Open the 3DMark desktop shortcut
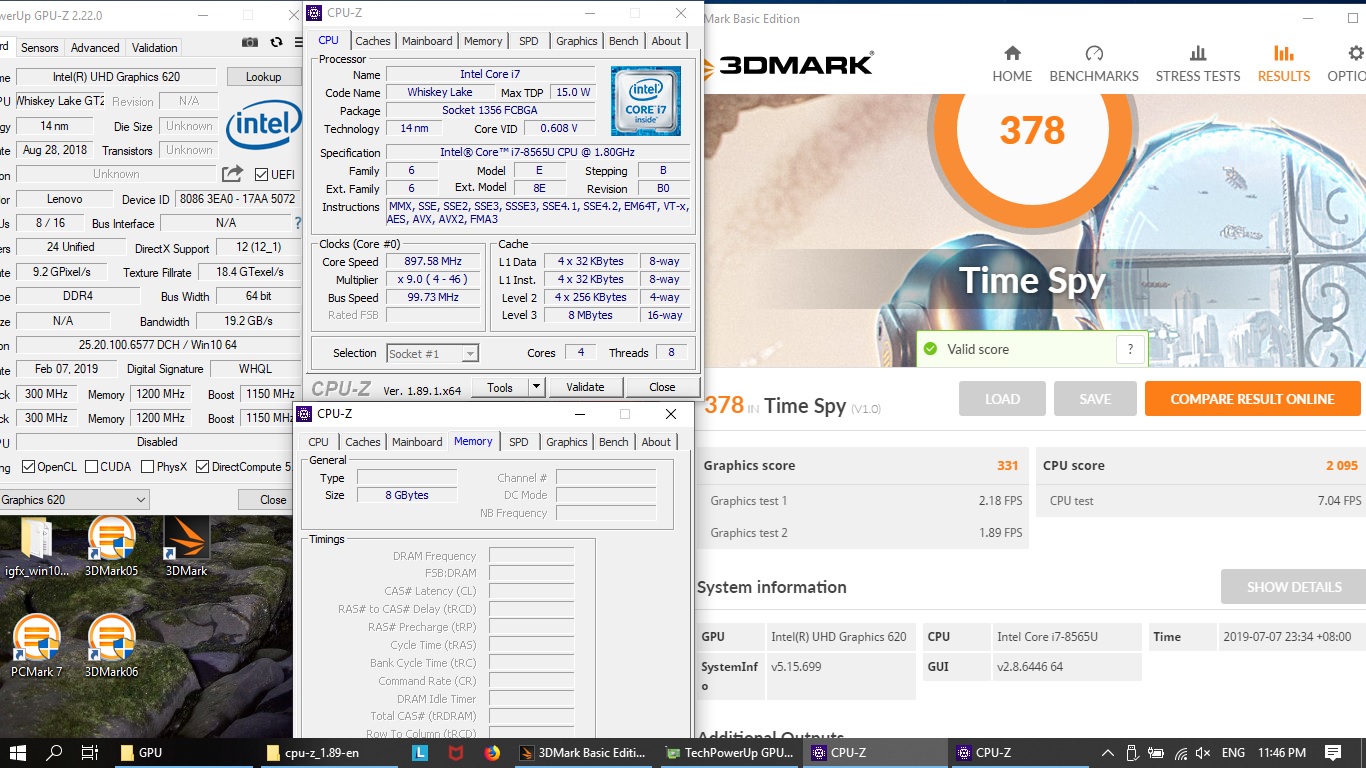The image size is (1366, 768). point(186,548)
